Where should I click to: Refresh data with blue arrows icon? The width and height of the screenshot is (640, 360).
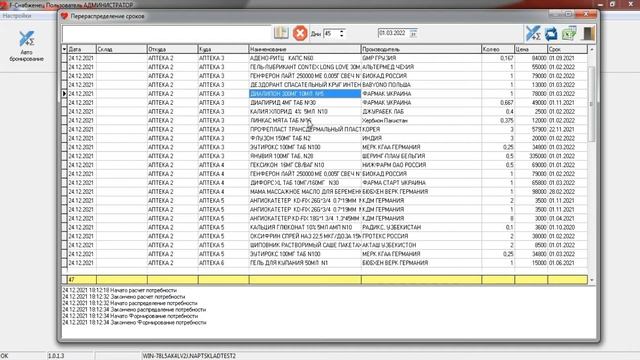coord(551,33)
